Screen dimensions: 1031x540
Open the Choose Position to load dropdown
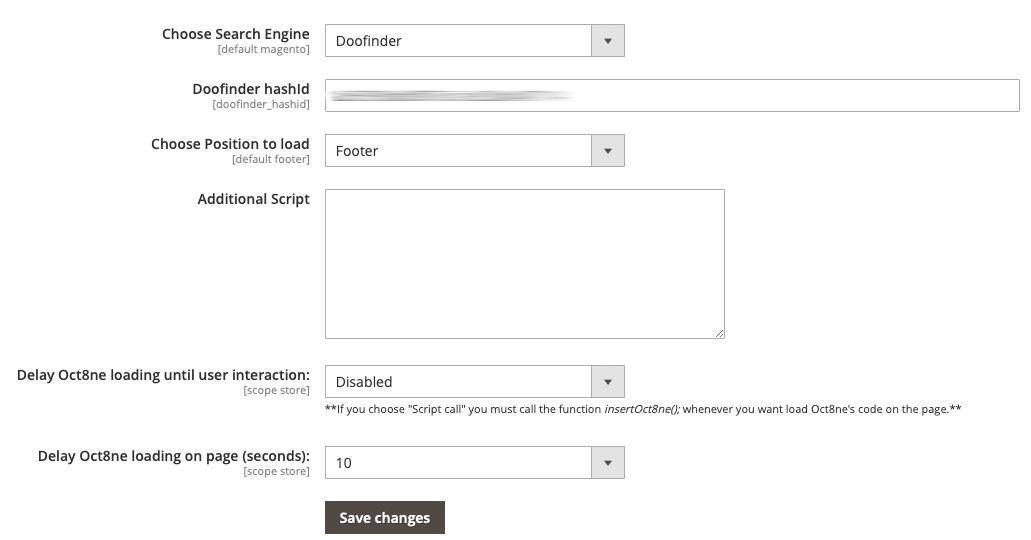click(x=458, y=151)
